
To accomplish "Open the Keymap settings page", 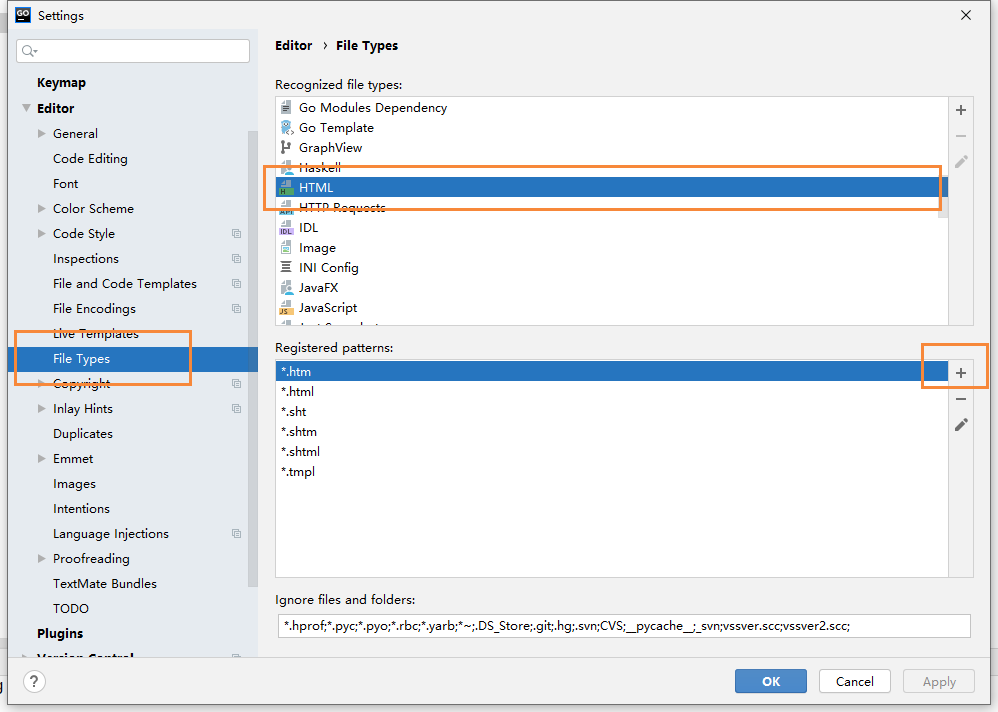I will click(x=61, y=83).
